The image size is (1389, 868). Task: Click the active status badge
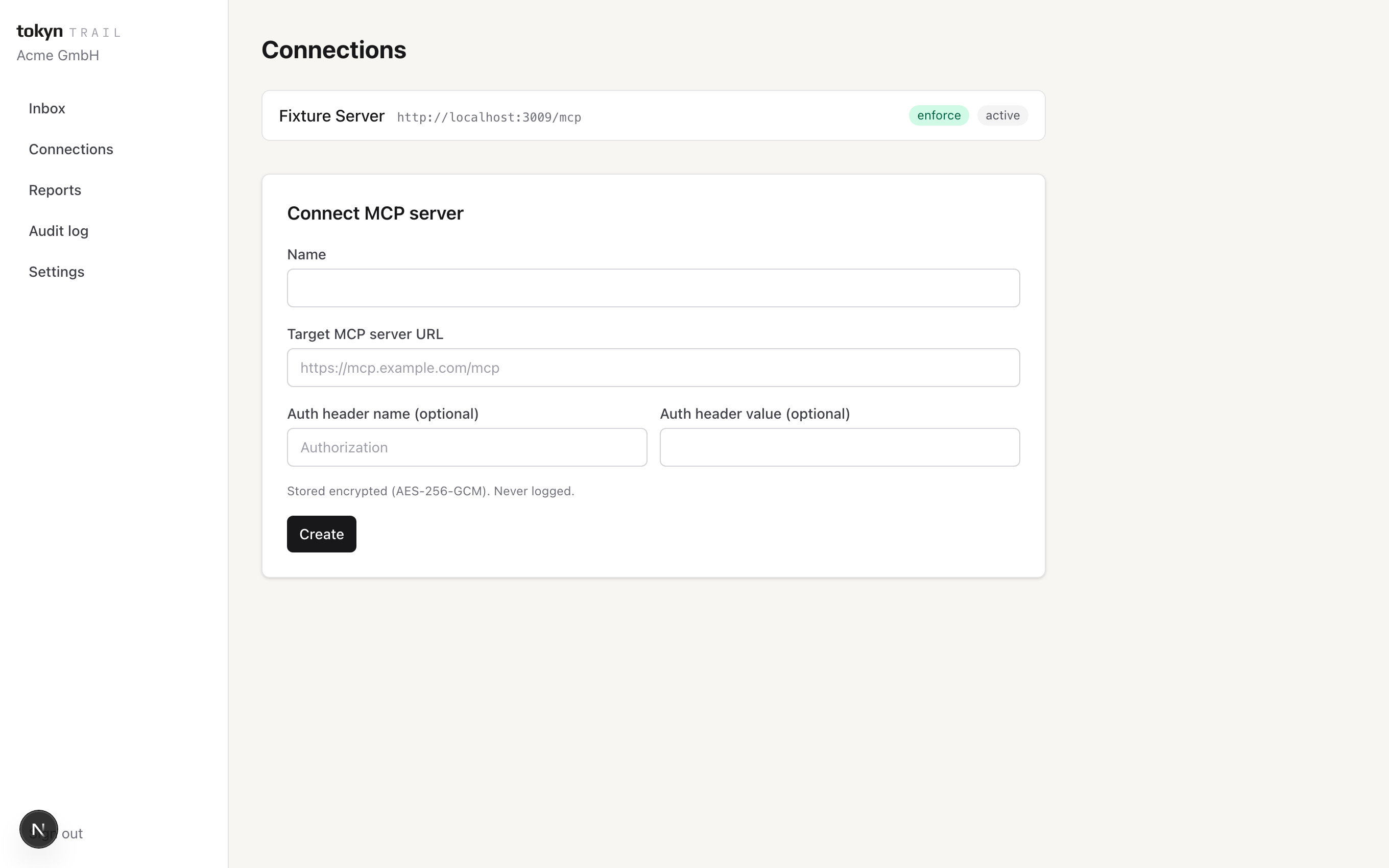(1002, 115)
